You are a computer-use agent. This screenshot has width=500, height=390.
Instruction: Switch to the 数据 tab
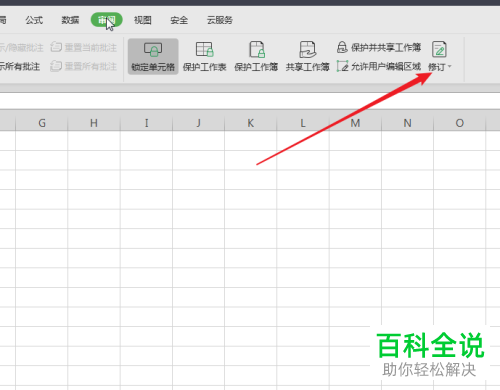70,20
